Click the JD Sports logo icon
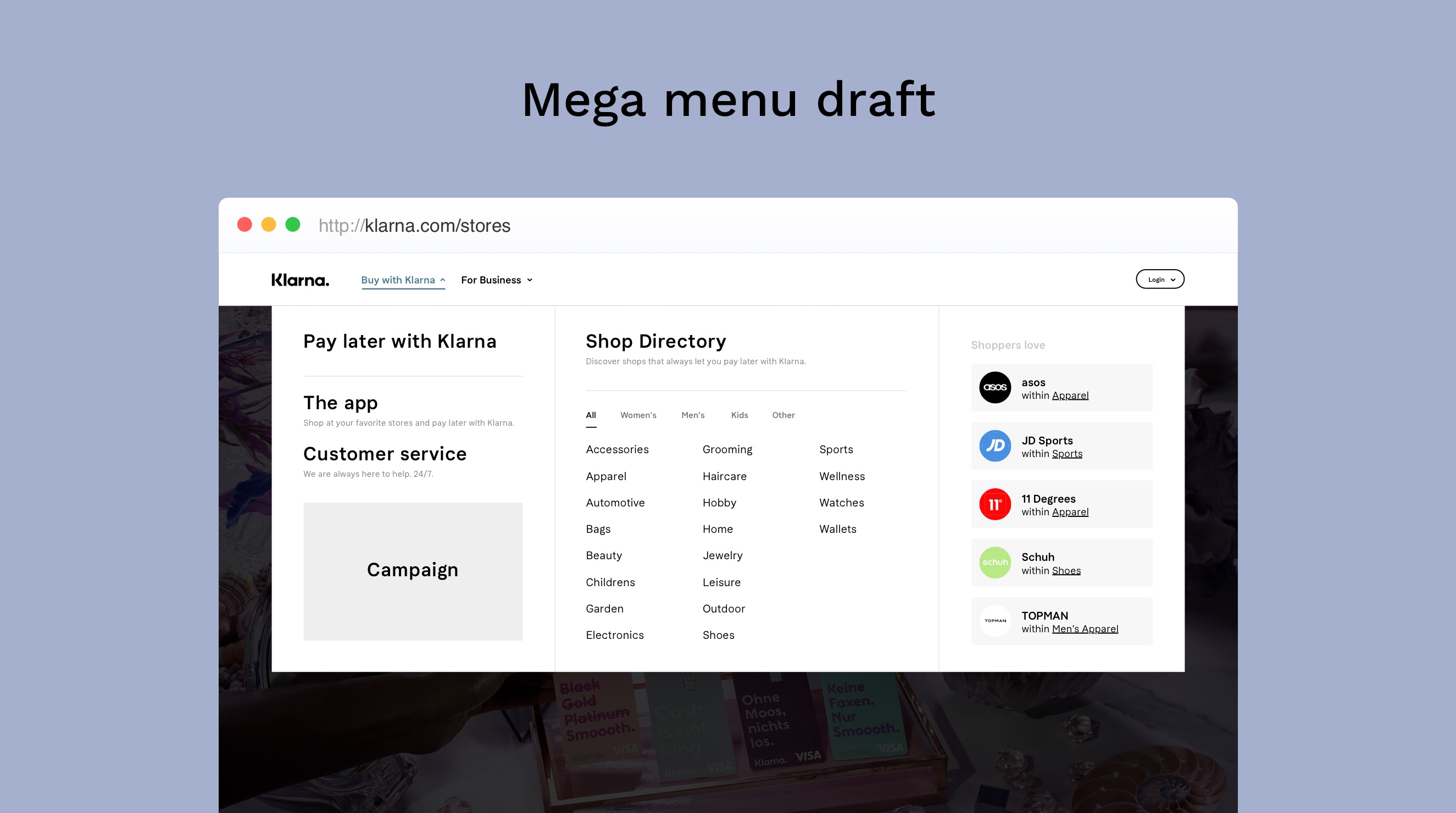This screenshot has height=813, width=1456. tap(995, 446)
